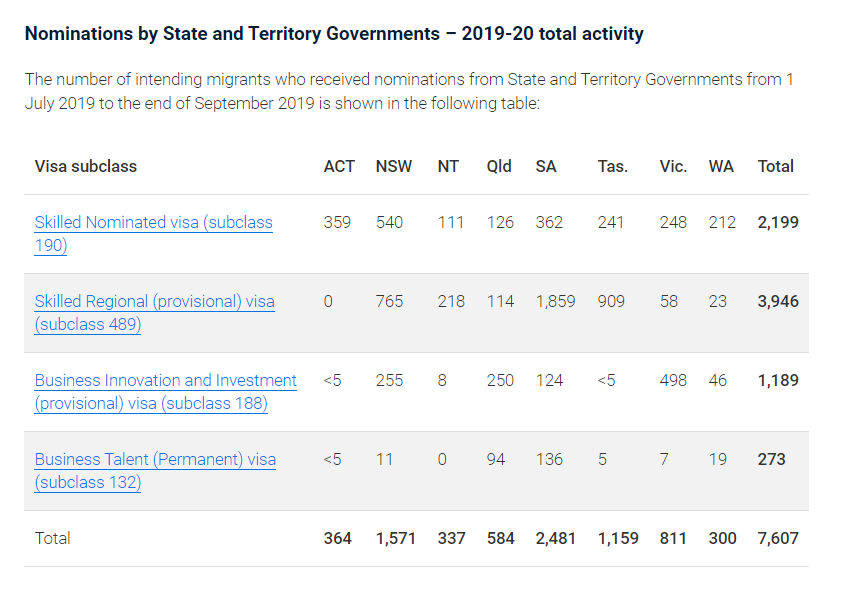The width and height of the screenshot is (850, 600).
Task: Click the Total row label
Action: click(x=53, y=538)
